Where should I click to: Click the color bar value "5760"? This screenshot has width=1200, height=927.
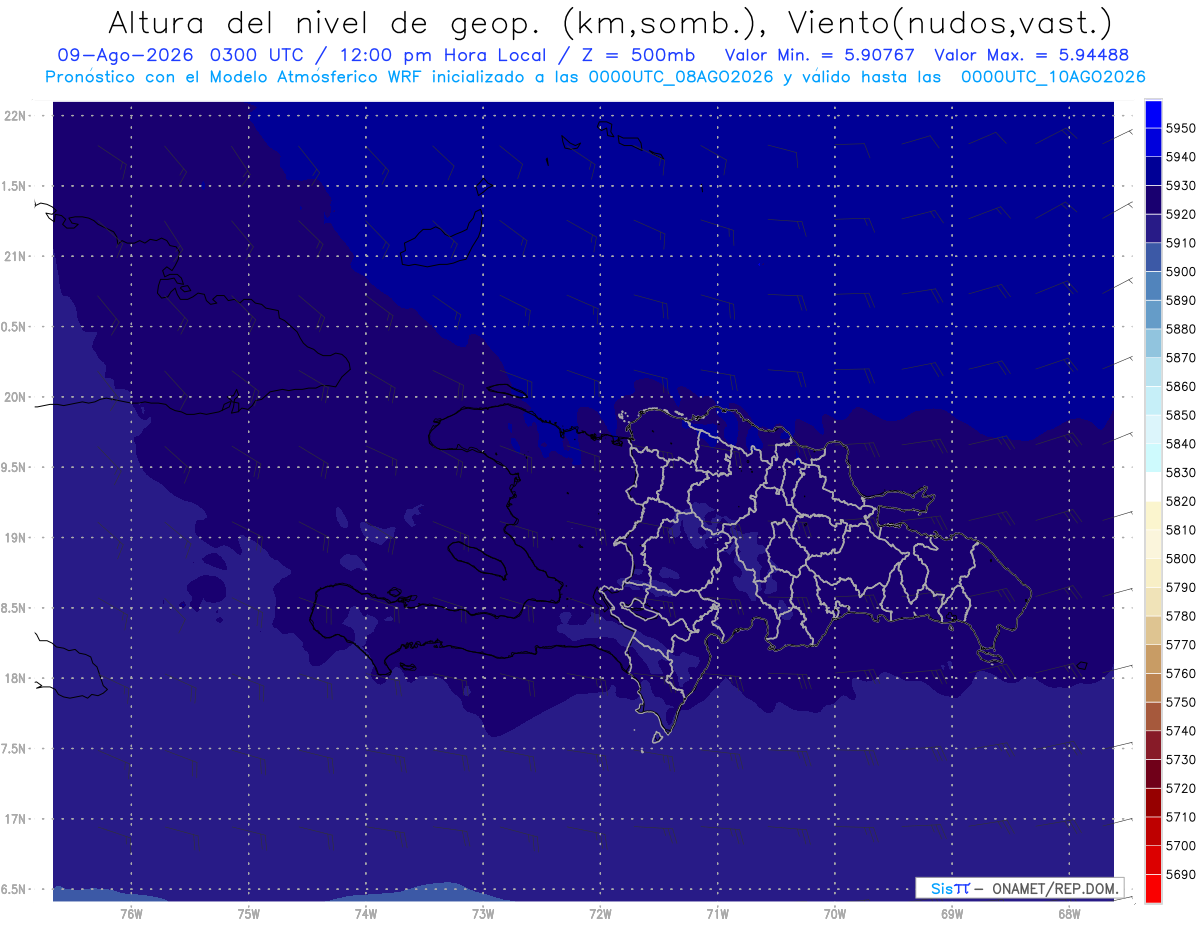point(1180,674)
